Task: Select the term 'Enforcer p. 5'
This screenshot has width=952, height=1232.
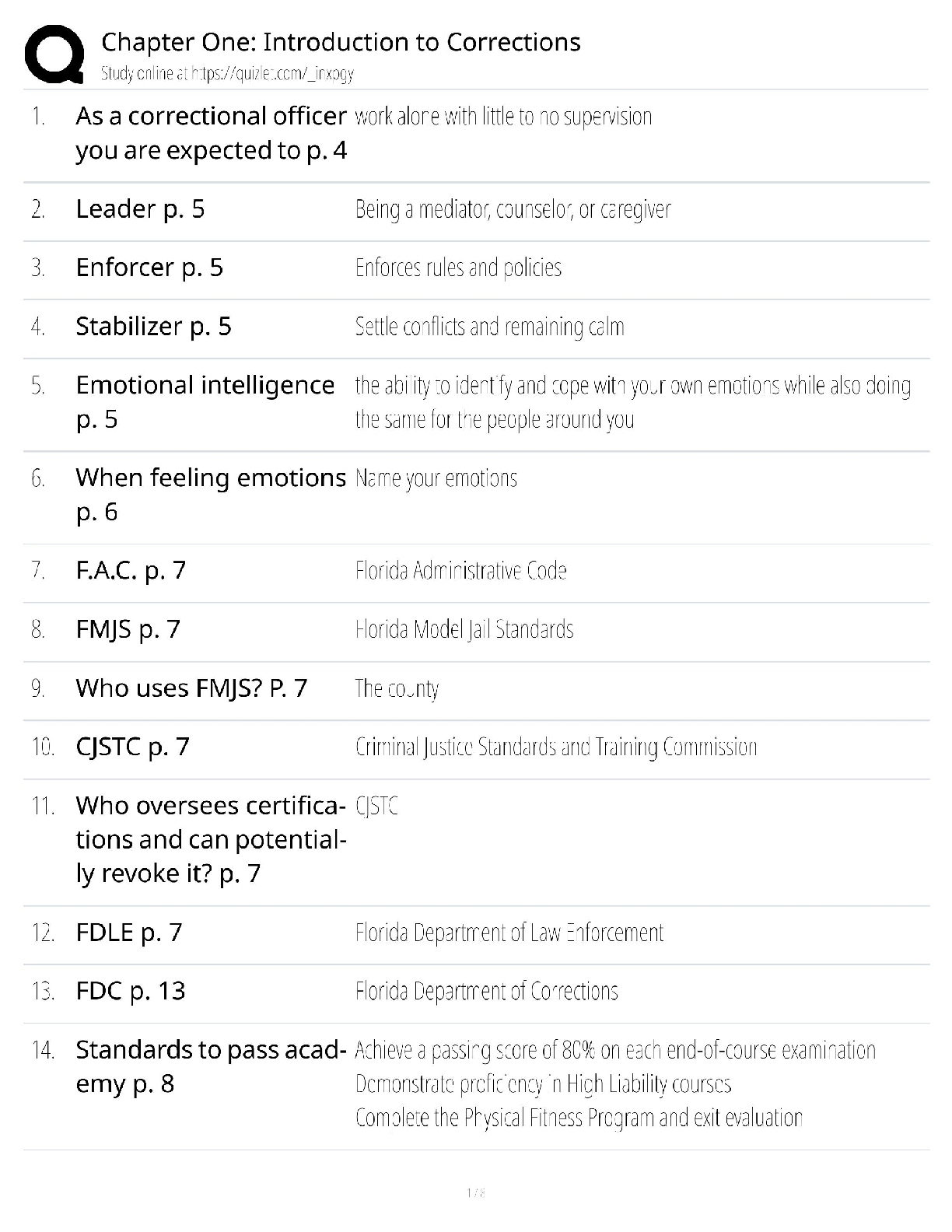Action: coord(149,268)
